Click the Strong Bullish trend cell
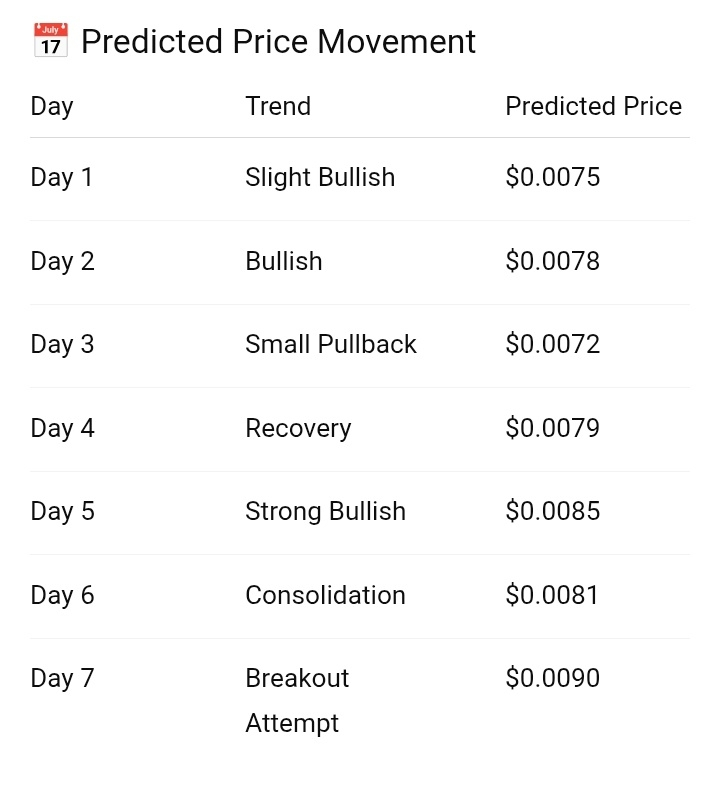This screenshot has height=794, width=720. click(325, 512)
